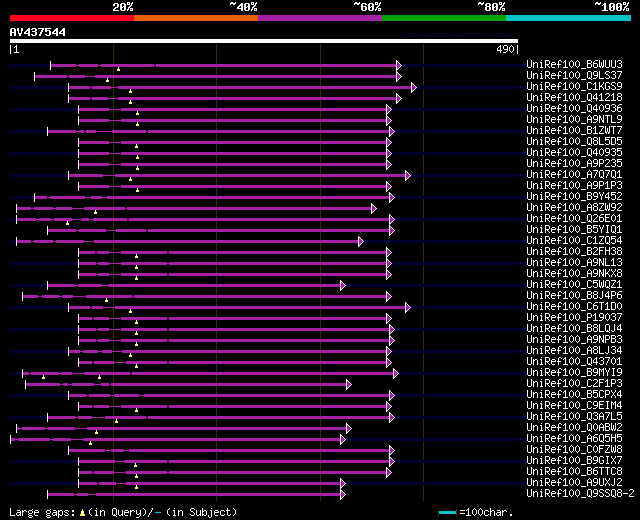
Task: Open the UniRef100_B9Y452 hit
Action: click(x=574, y=197)
